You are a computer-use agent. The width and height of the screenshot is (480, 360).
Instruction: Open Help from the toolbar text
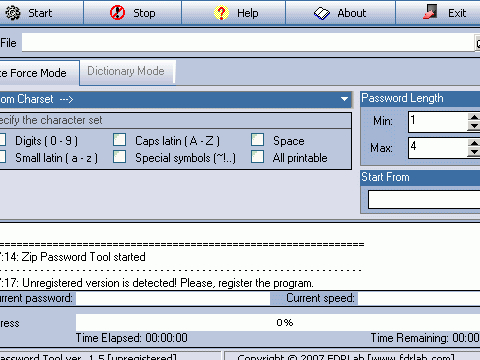(x=248, y=13)
